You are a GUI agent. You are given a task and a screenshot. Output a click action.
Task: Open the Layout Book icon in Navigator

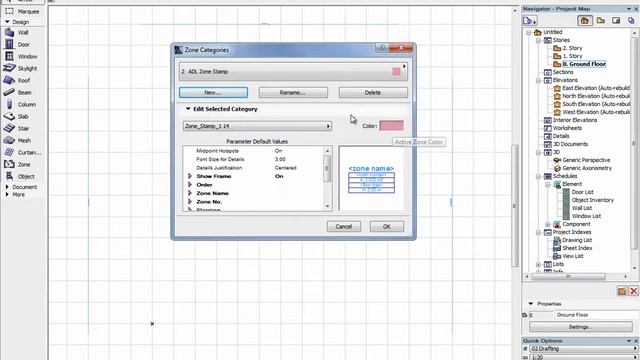coord(616,20)
